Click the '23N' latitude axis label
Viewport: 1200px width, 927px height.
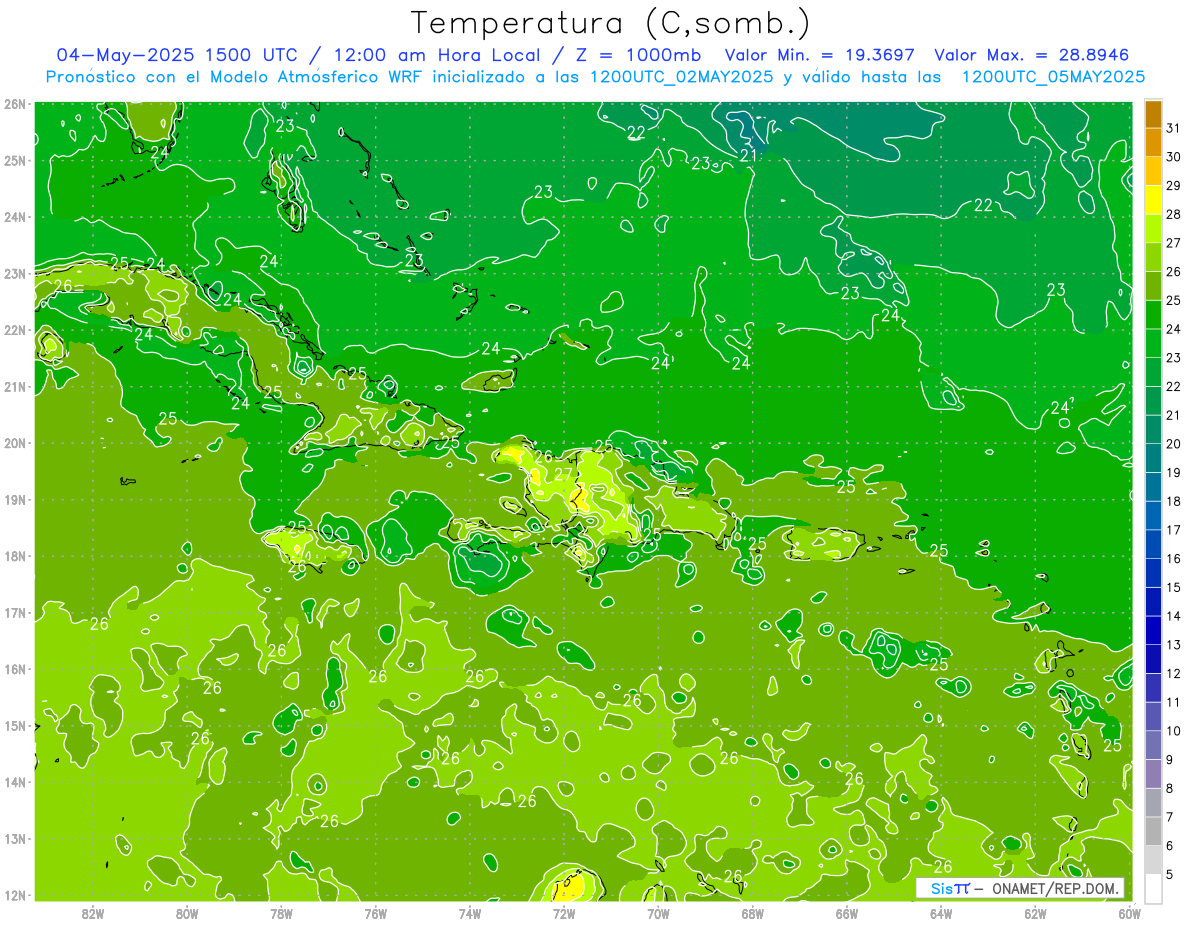(x=15, y=274)
